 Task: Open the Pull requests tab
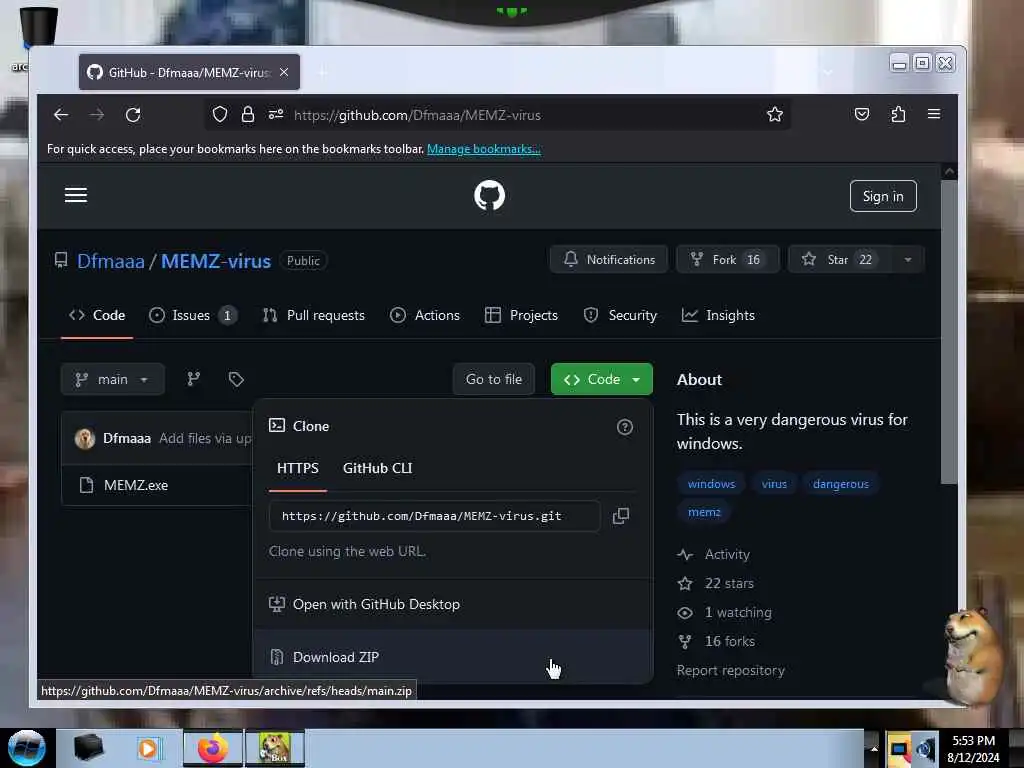313,315
